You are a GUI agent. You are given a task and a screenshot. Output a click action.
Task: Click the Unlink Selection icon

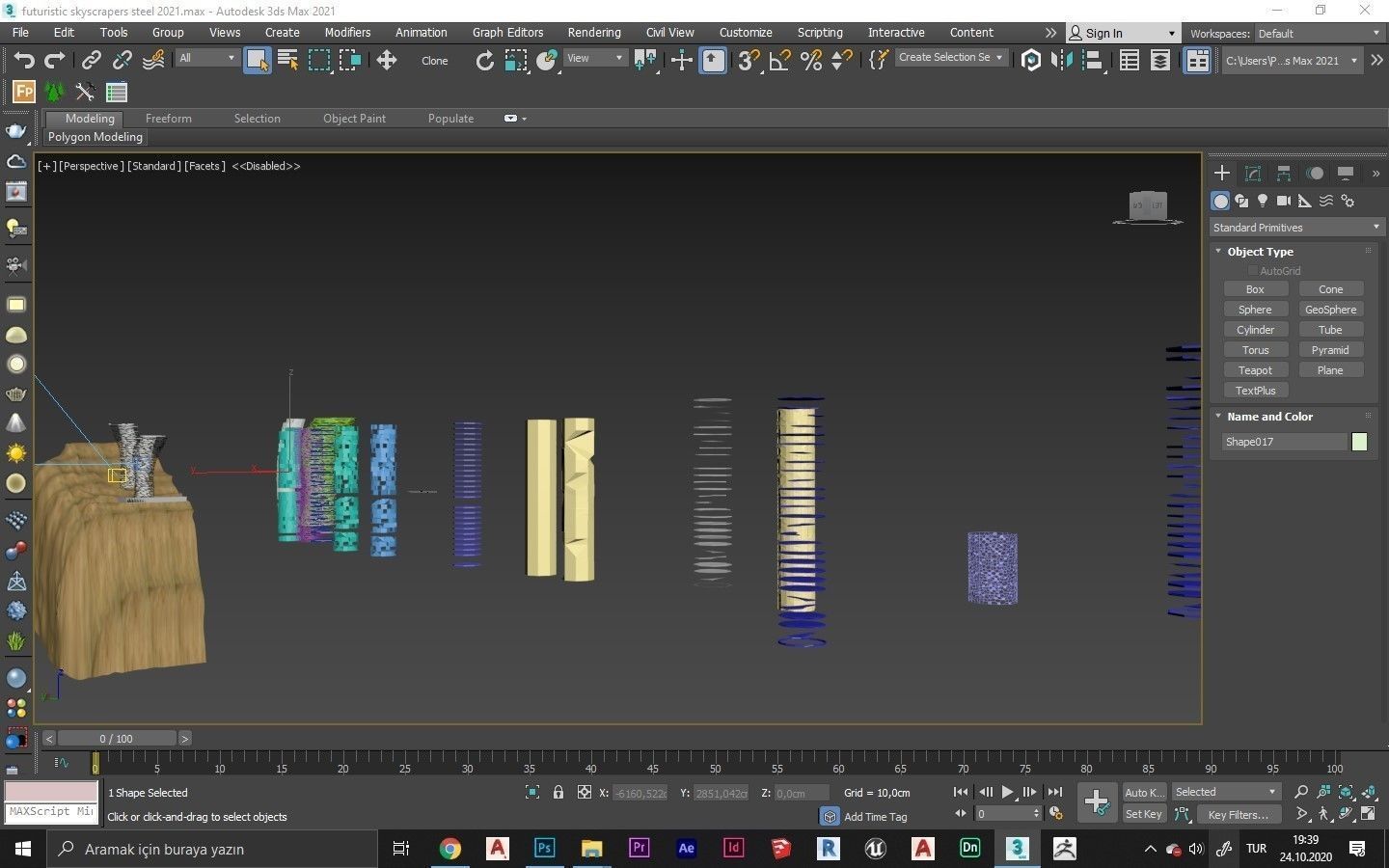point(122,61)
